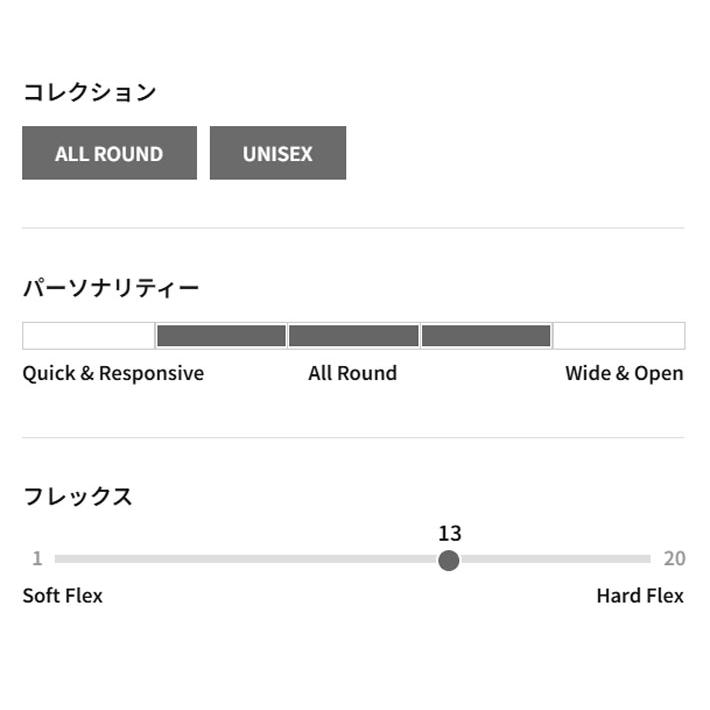Click the フレックス section heading
This screenshot has width=710, height=710.
point(77,496)
